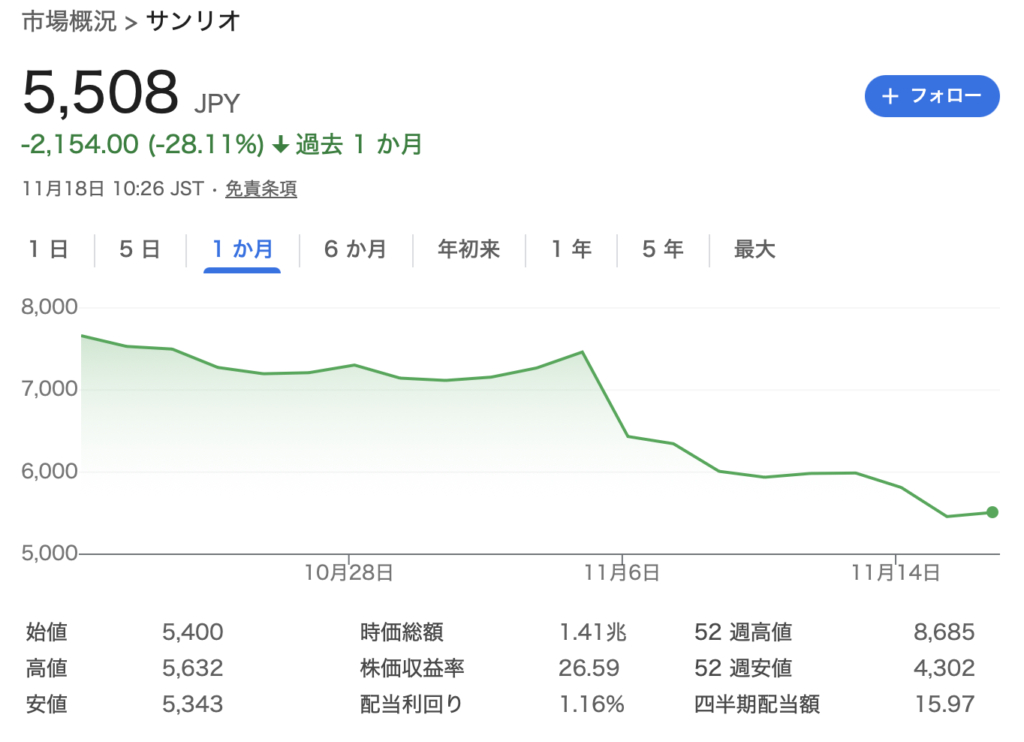Open the 市場概況 breadcrumb link
Image resolution: width=1024 pixels, height=742 pixels.
(x=70, y=22)
